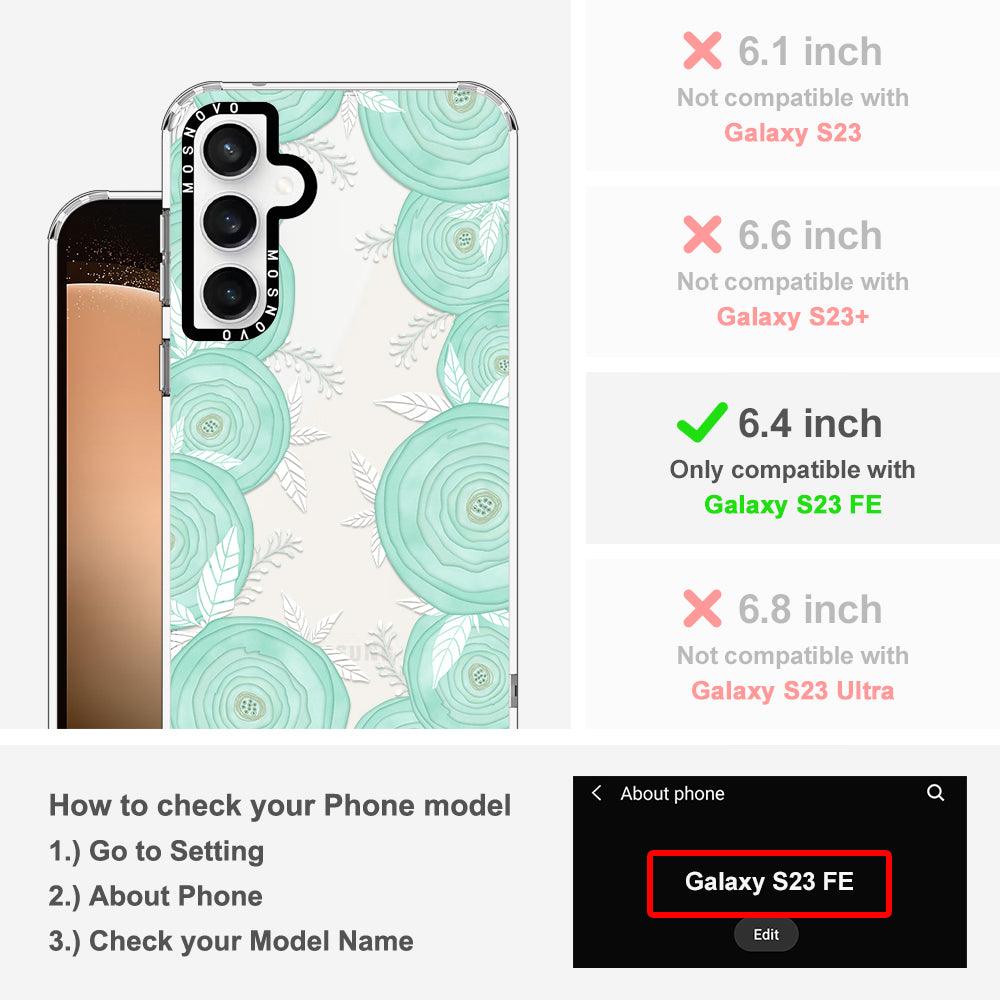Select the Galaxy S23 Ultra label

click(x=793, y=690)
